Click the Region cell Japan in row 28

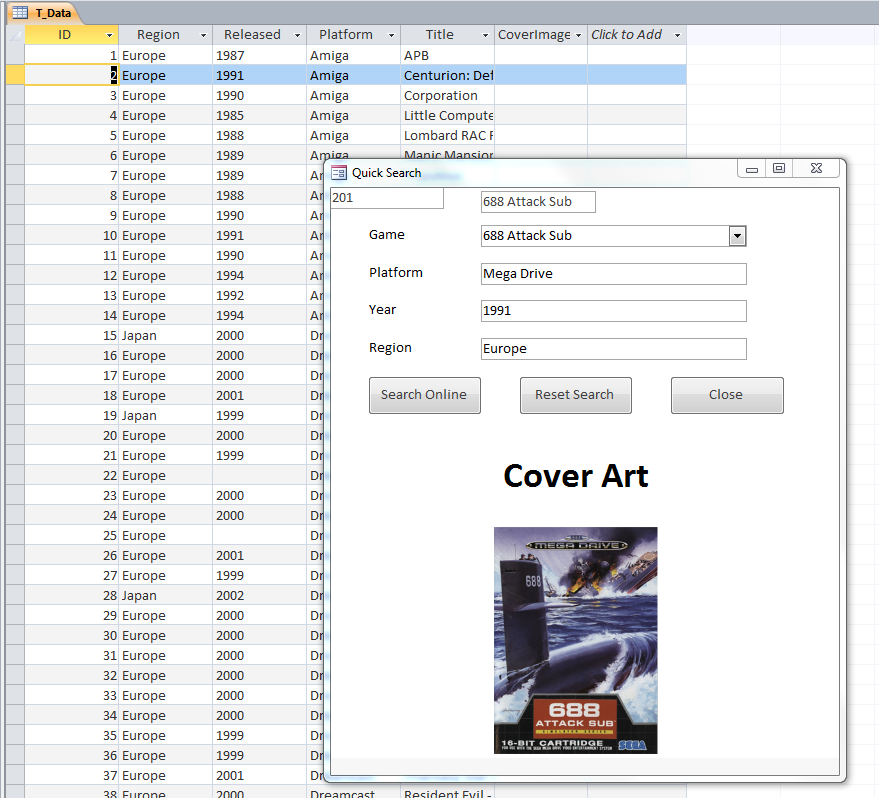165,596
